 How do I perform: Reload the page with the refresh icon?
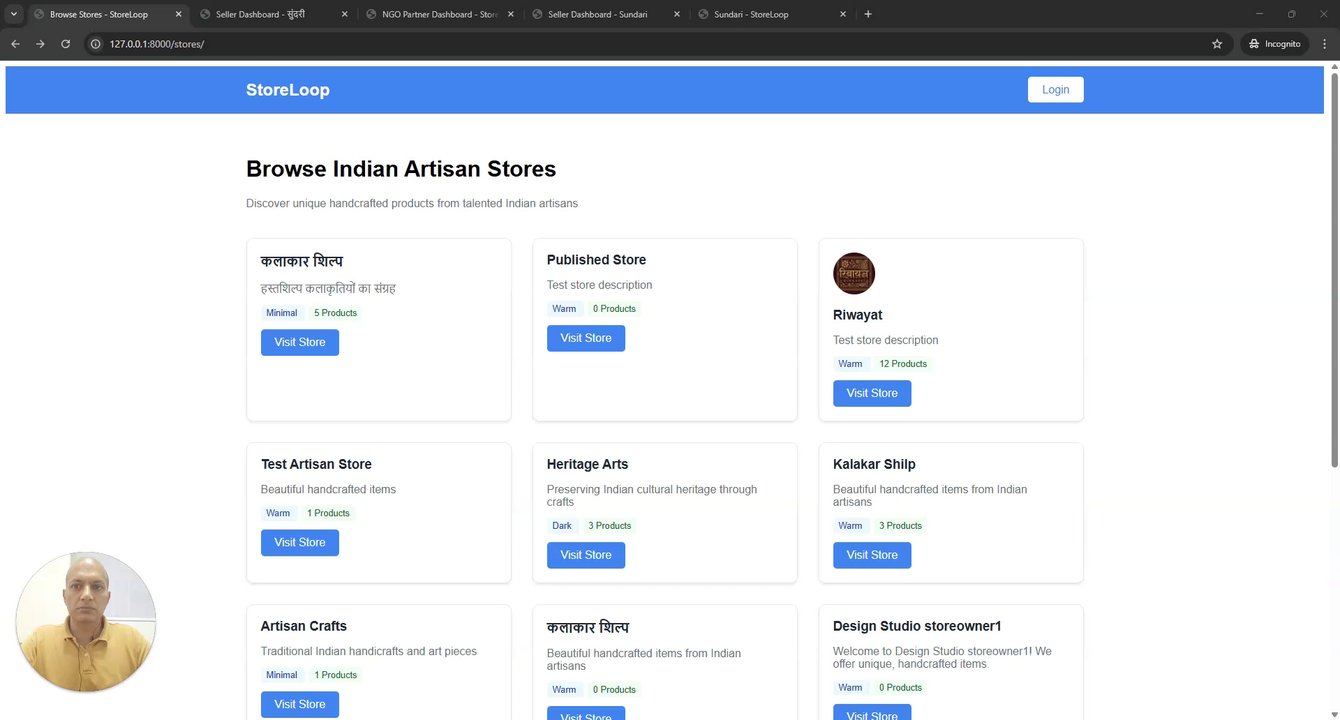coord(66,44)
